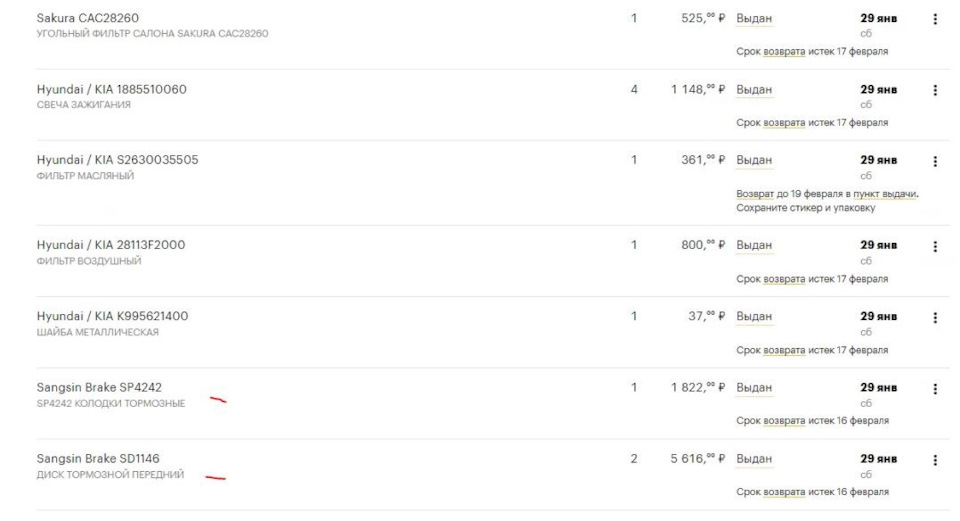Open Hyundai / KIA S2630035505 product title

pos(118,160)
